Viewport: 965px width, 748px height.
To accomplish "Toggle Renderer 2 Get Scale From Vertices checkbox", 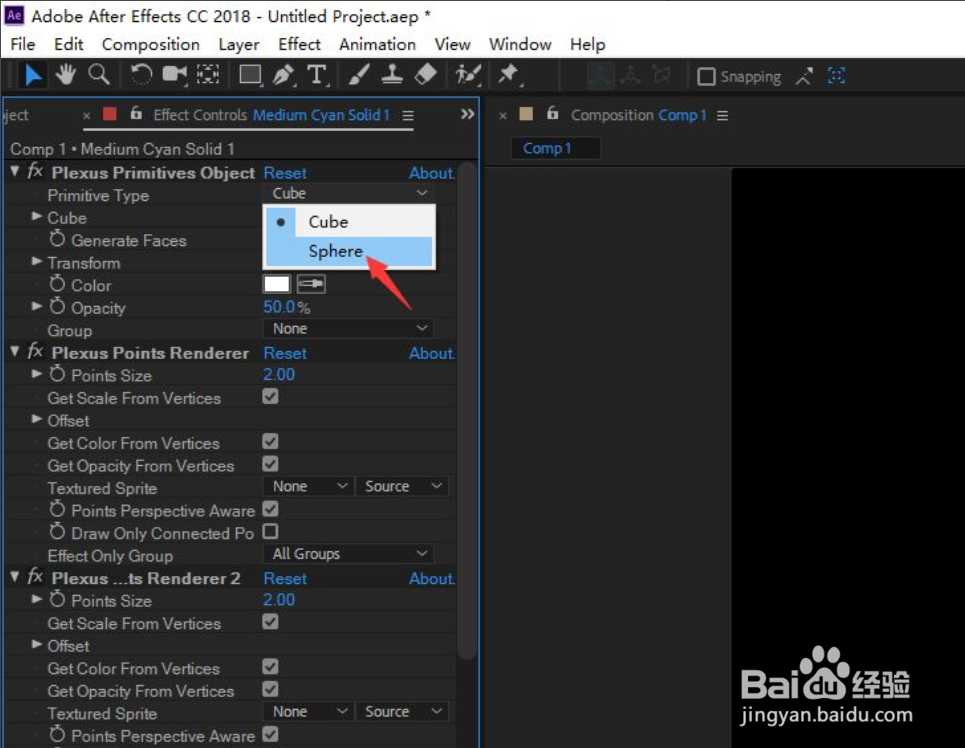I will click(x=270, y=622).
